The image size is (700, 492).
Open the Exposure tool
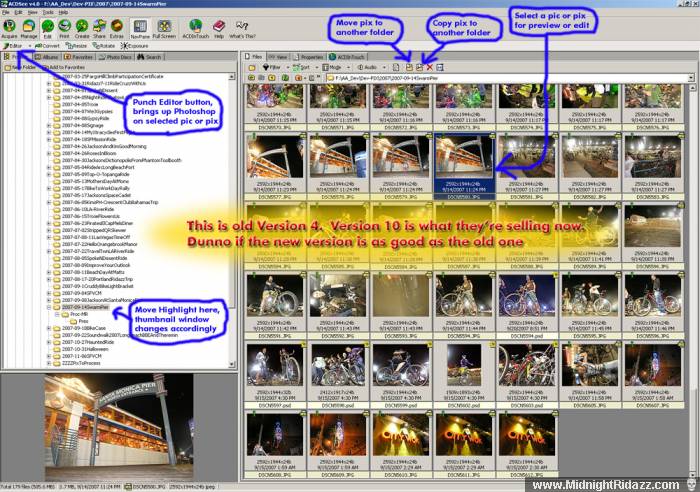[134, 46]
